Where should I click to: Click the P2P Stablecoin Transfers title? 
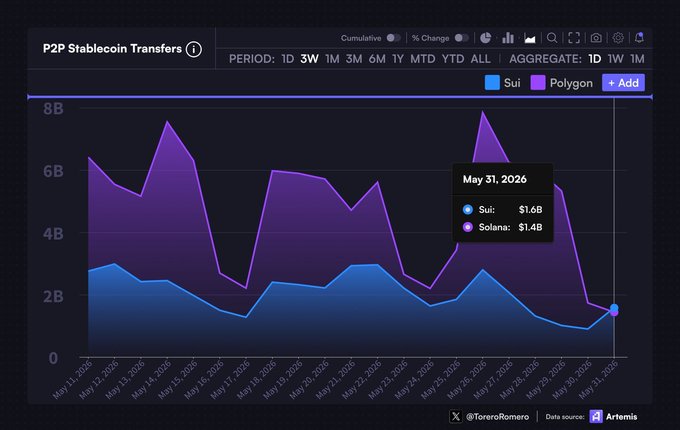tap(112, 49)
